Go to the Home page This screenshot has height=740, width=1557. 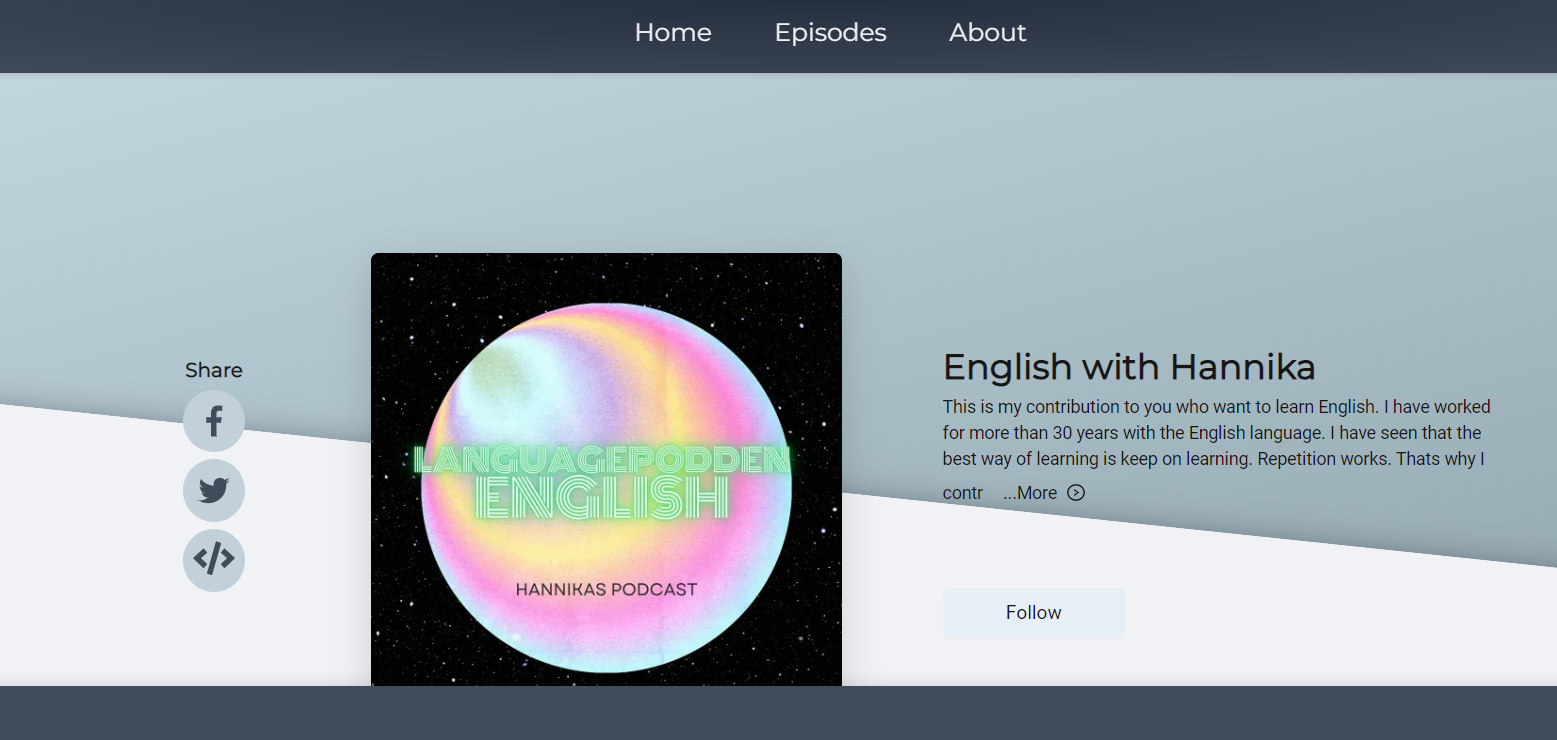point(673,33)
